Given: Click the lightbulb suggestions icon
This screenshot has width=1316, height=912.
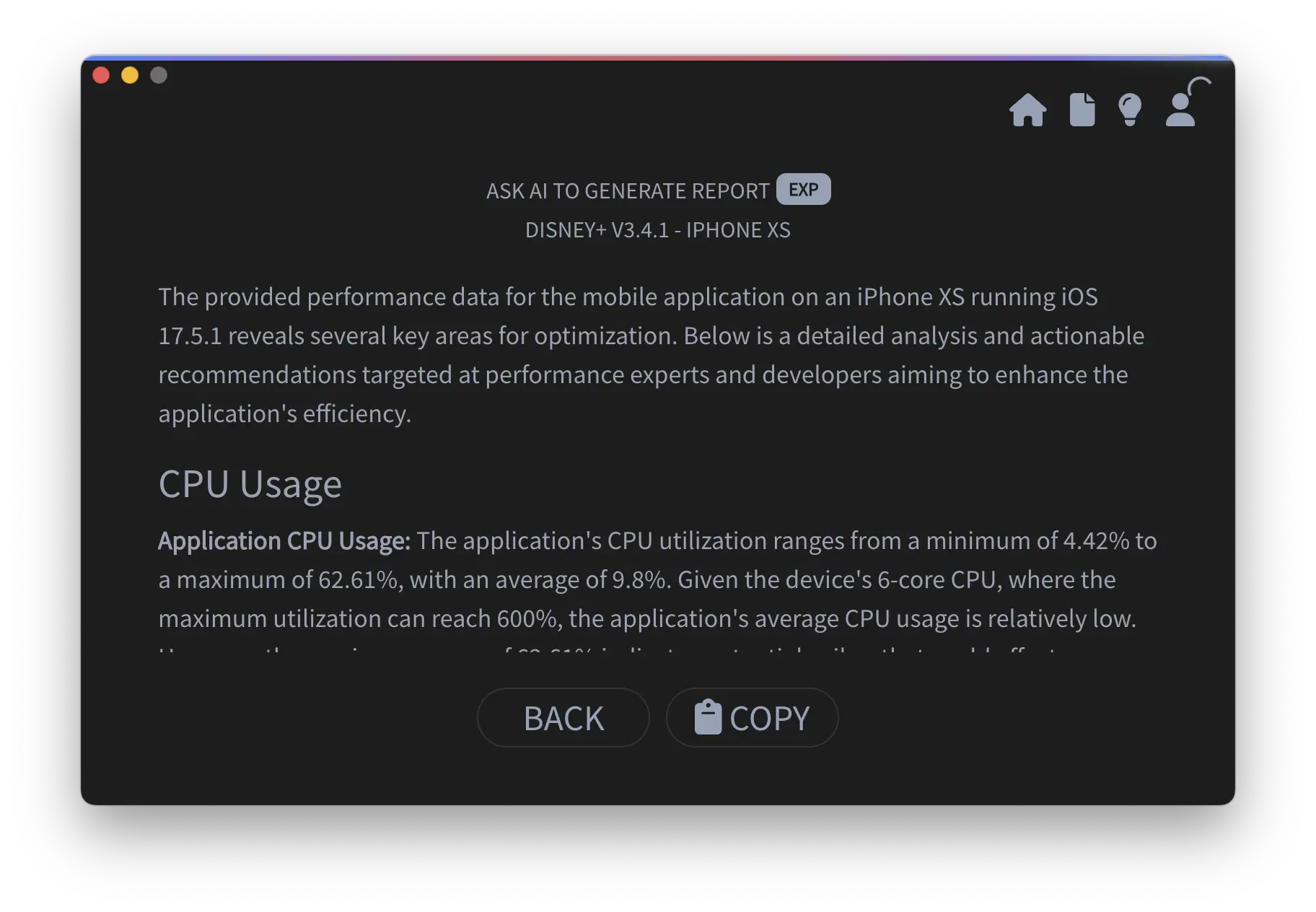Looking at the screenshot, I should (1129, 110).
